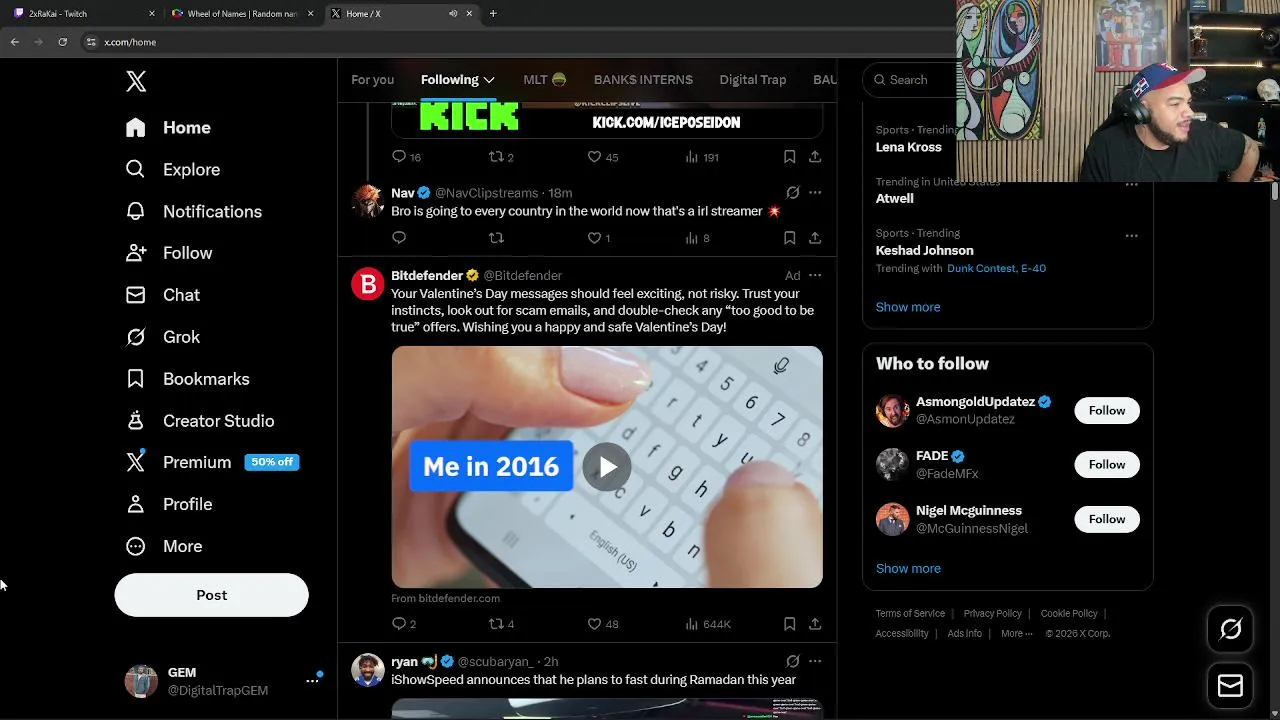Switch to For you tab
This screenshot has width=1280, height=720.
coord(372,80)
